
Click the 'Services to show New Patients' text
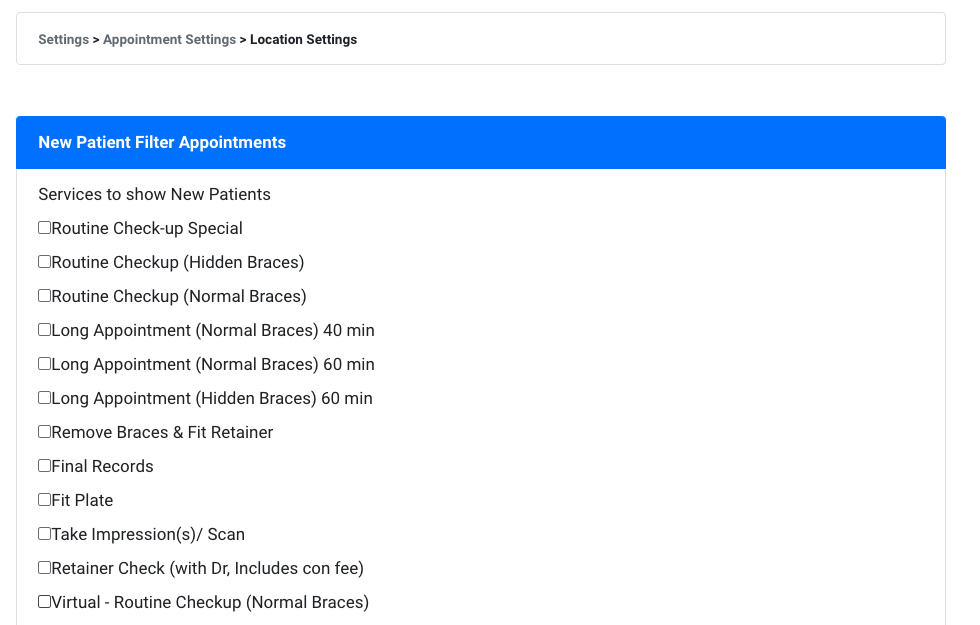154,194
